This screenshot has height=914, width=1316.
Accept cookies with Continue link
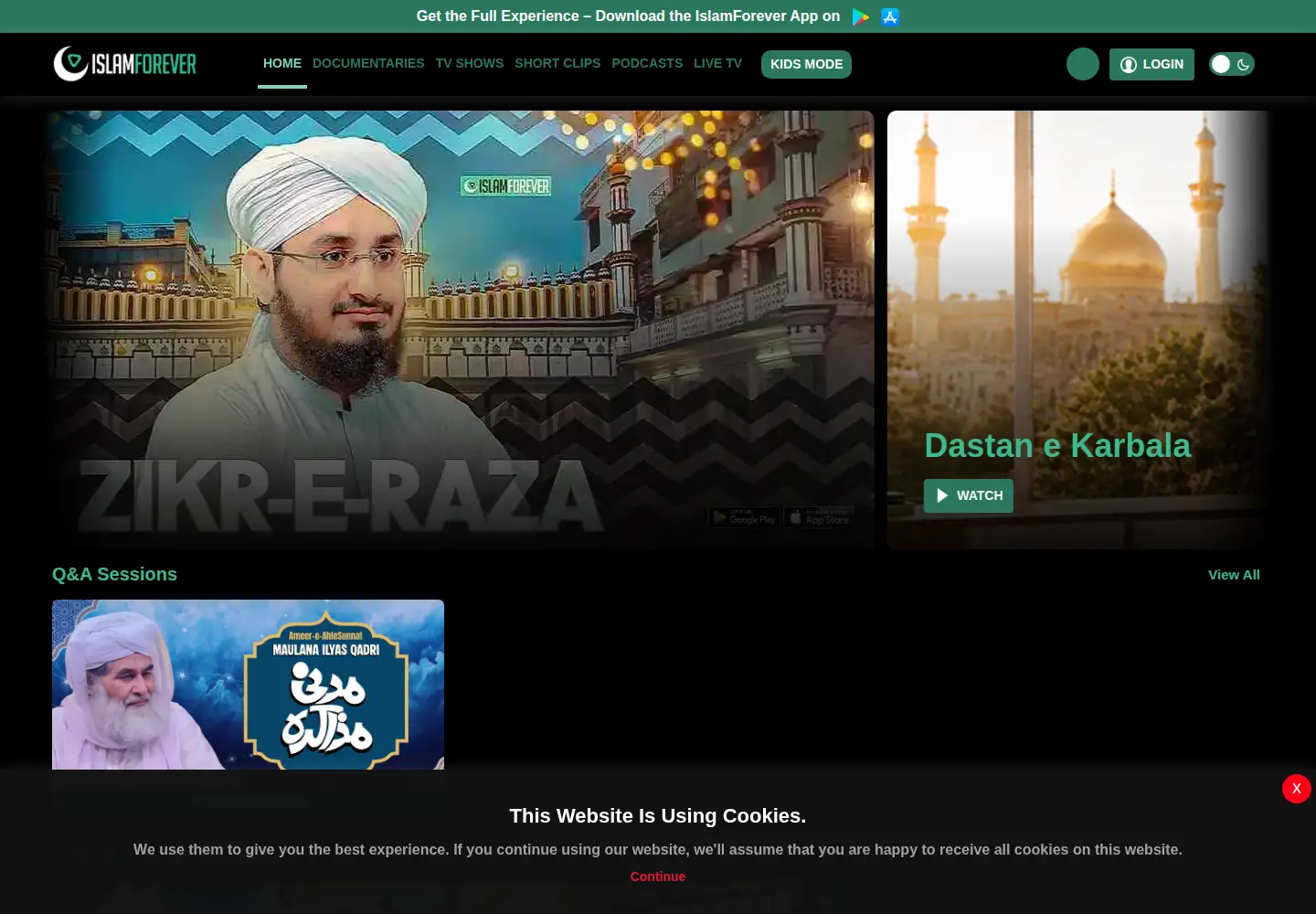tap(658, 877)
